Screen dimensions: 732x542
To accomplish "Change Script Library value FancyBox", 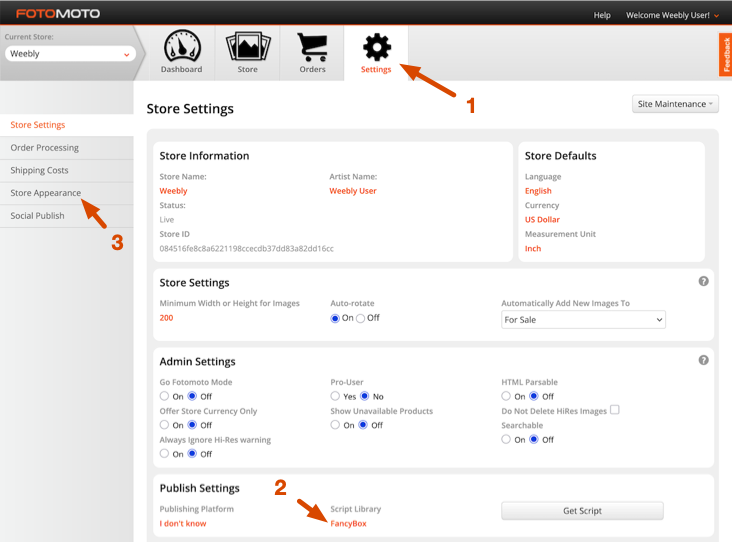I will [348, 523].
